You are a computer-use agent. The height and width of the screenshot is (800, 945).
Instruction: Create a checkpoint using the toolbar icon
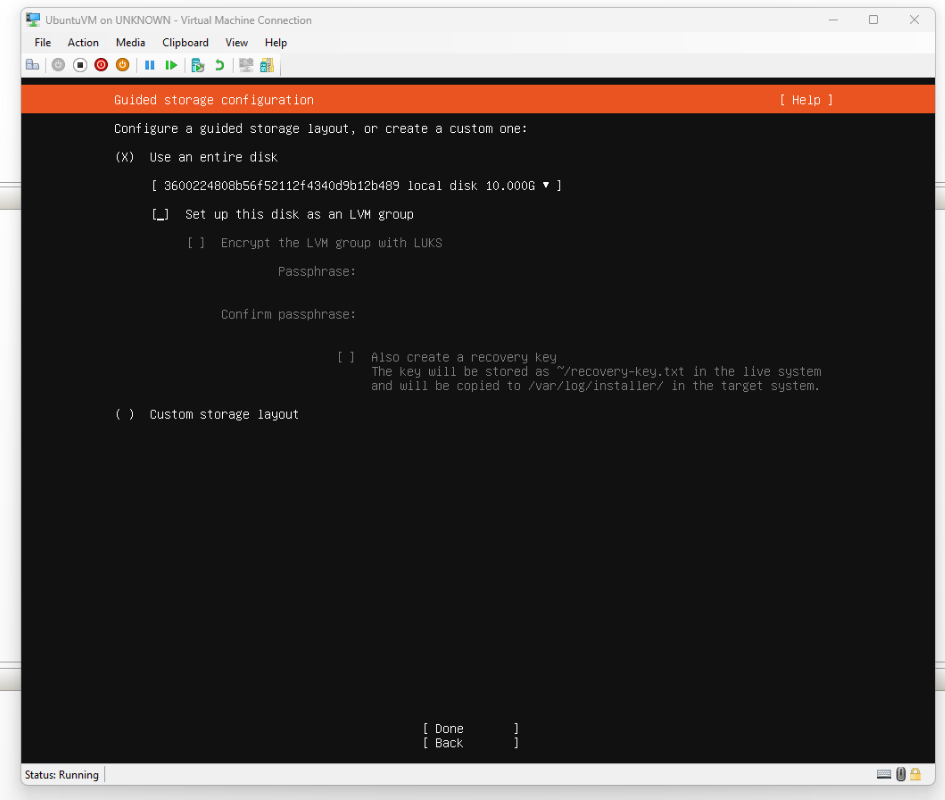coord(198,65)
